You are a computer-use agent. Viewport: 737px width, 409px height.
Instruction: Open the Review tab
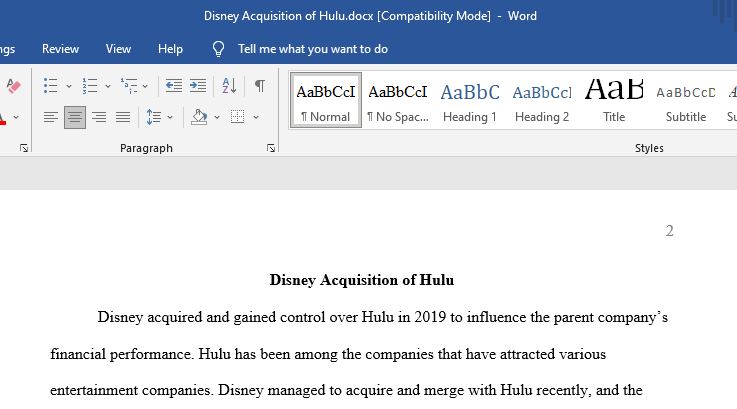click(x=60, y=49)
